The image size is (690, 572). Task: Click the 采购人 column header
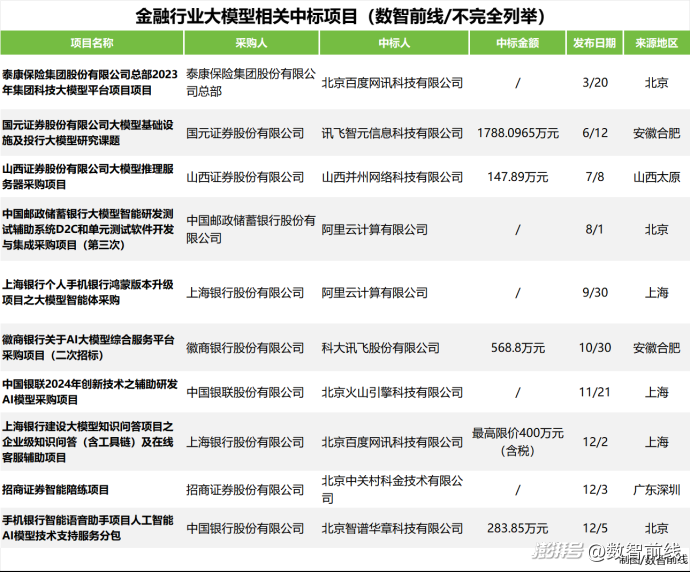tap(251, 43)
